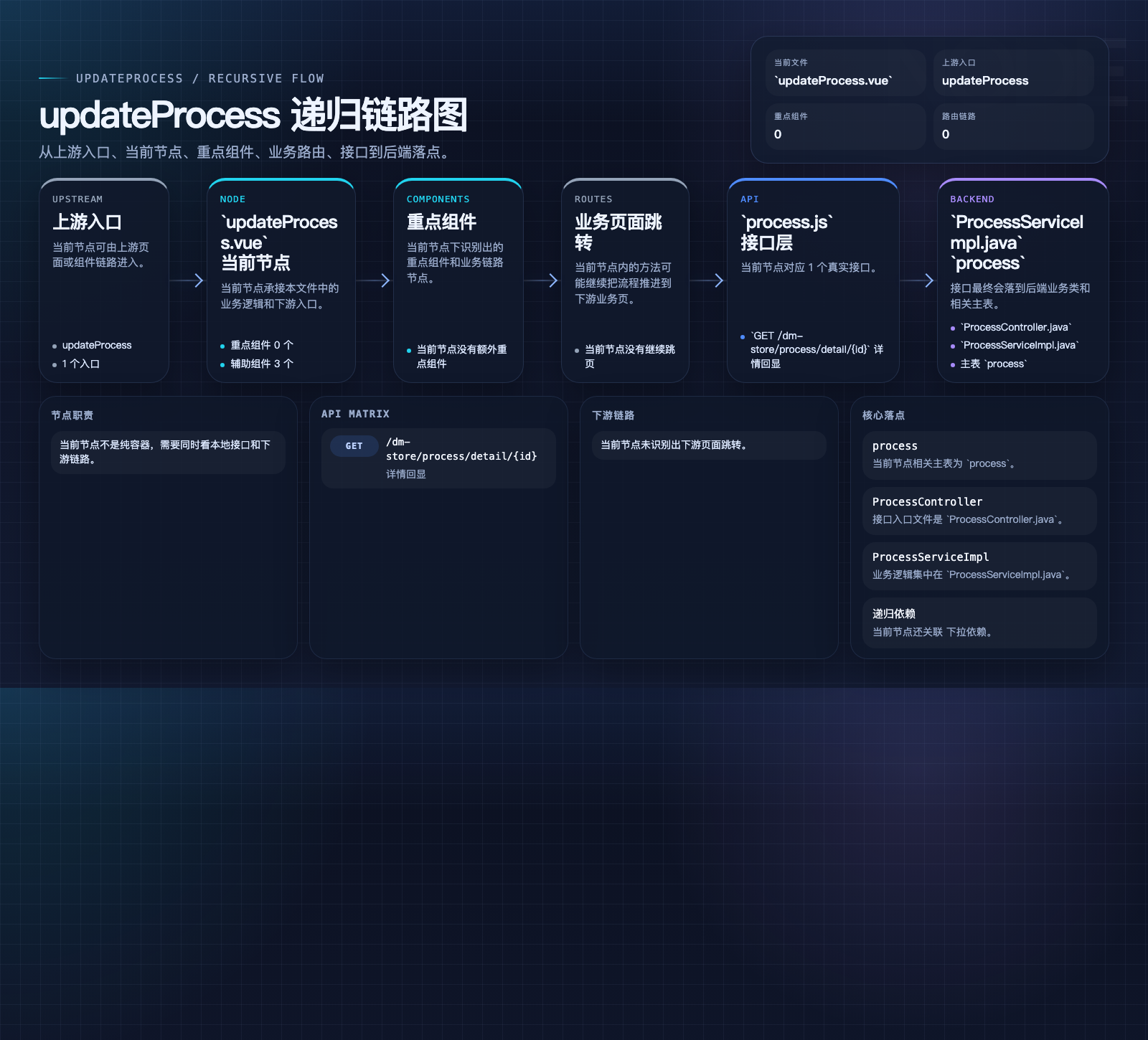The height and width of the screenshot is (1040, 1148).
Task: Click the 路由链路 count 0 stat card
Action: tap(1013, 126)
